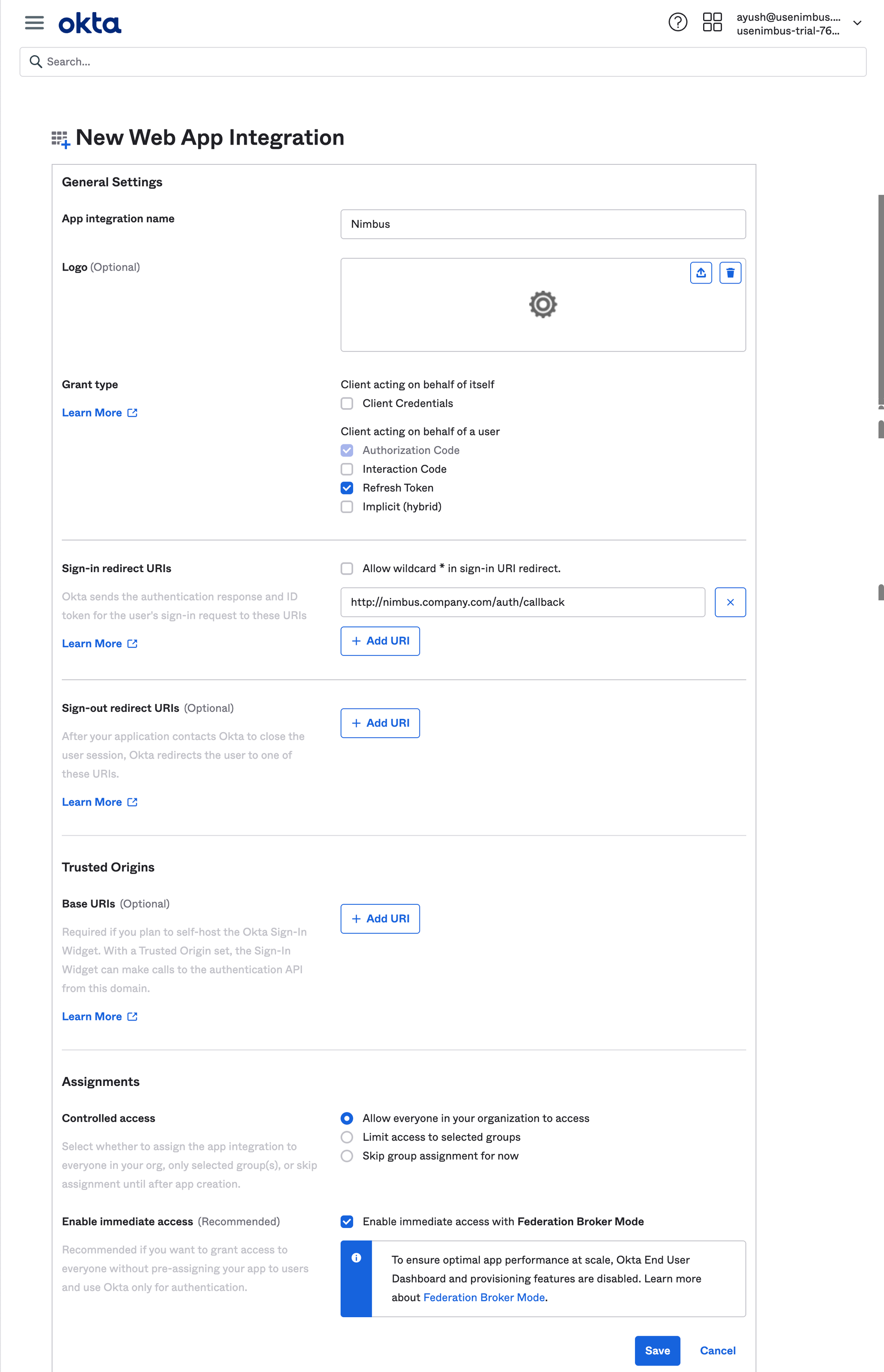The image size is (884, 1372).
Task: Click the info icon in Federation notice
Action: point(356,1257)
